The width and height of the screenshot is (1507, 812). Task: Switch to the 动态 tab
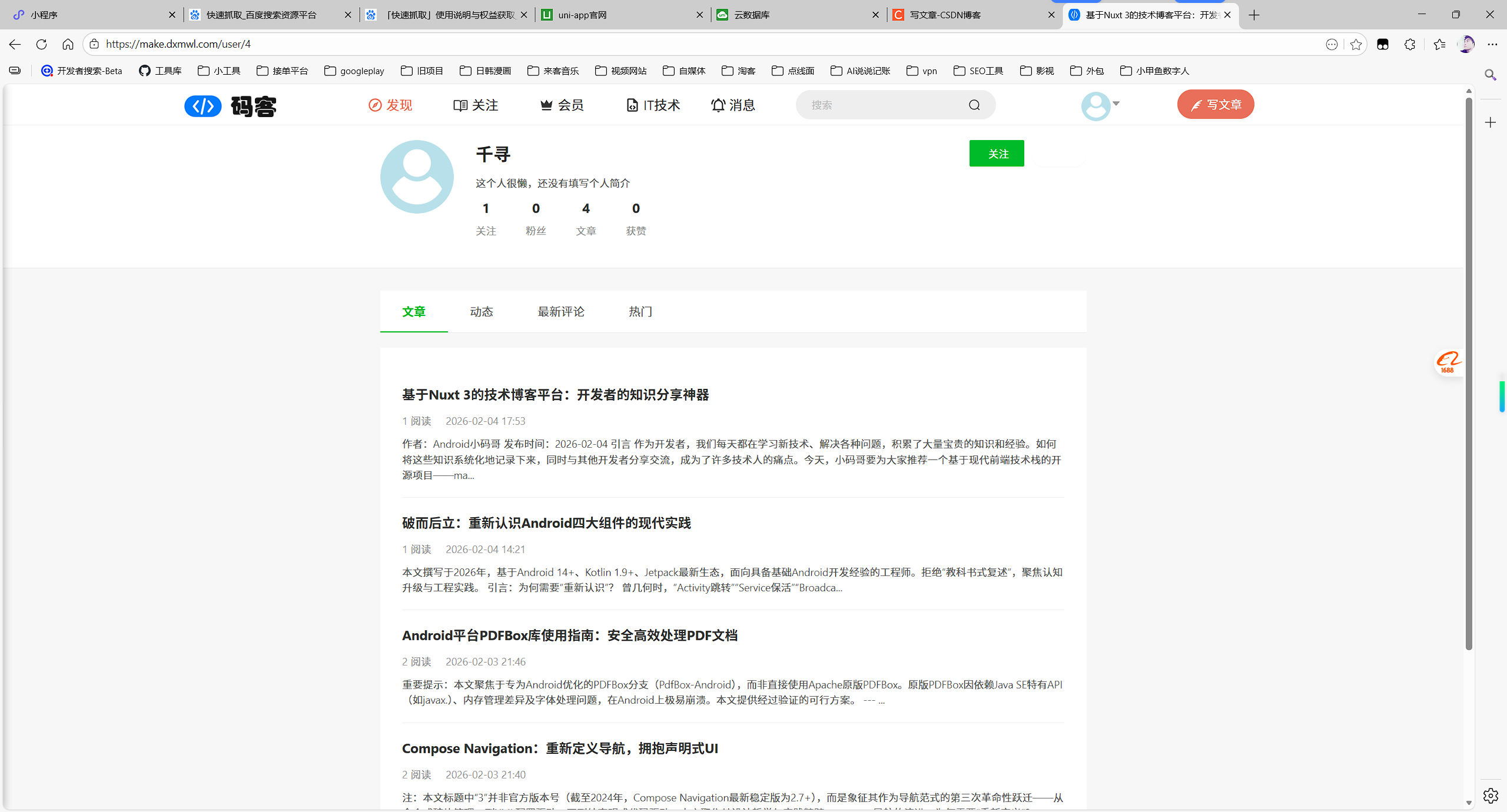[482, 312]
